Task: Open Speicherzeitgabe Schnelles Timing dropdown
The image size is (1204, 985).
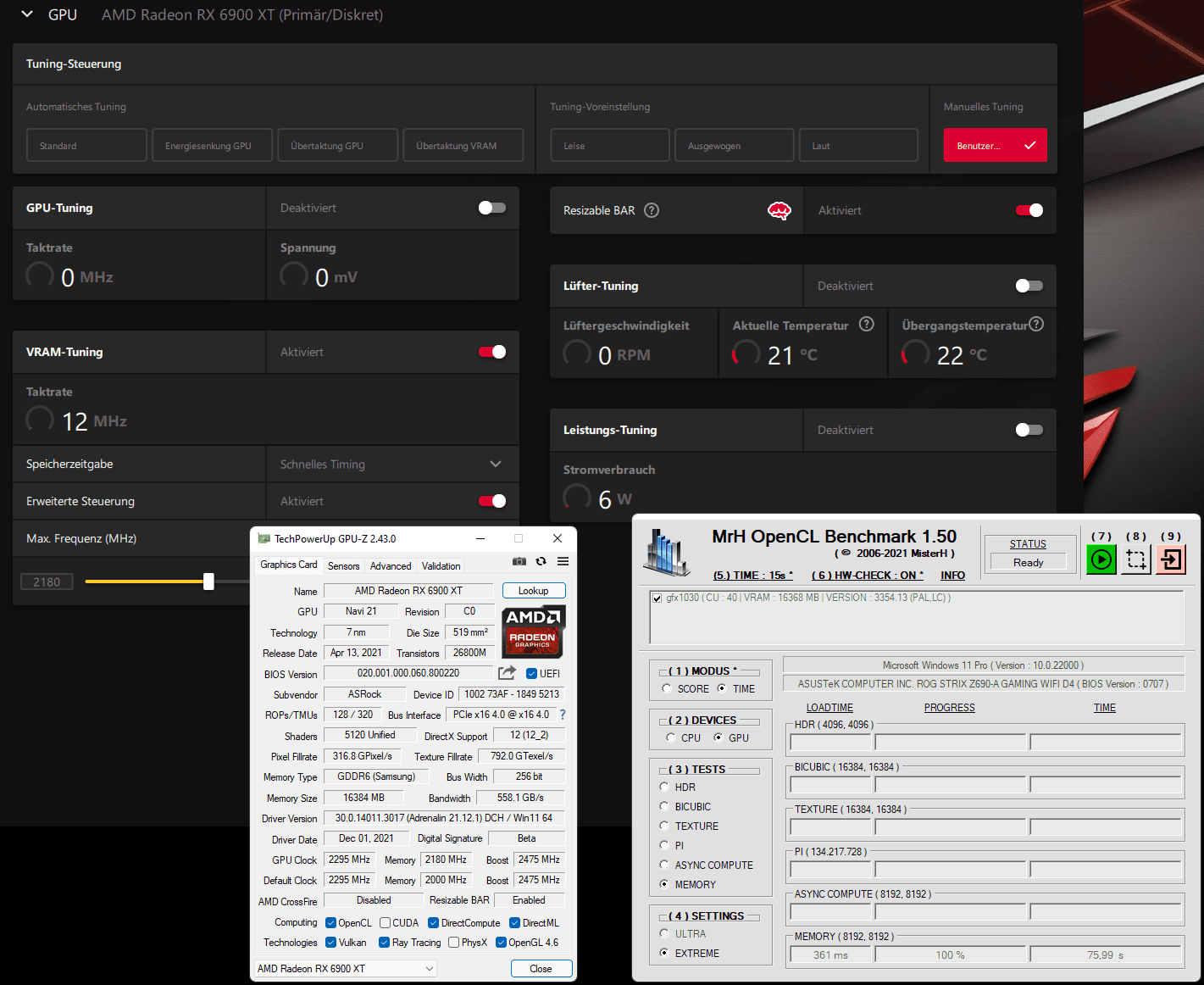Action: (x=392, y=464)
